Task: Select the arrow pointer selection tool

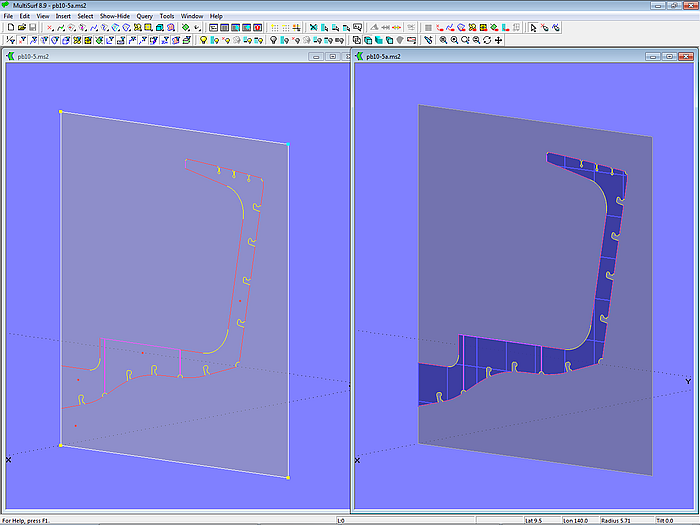Action: (533, 28)
